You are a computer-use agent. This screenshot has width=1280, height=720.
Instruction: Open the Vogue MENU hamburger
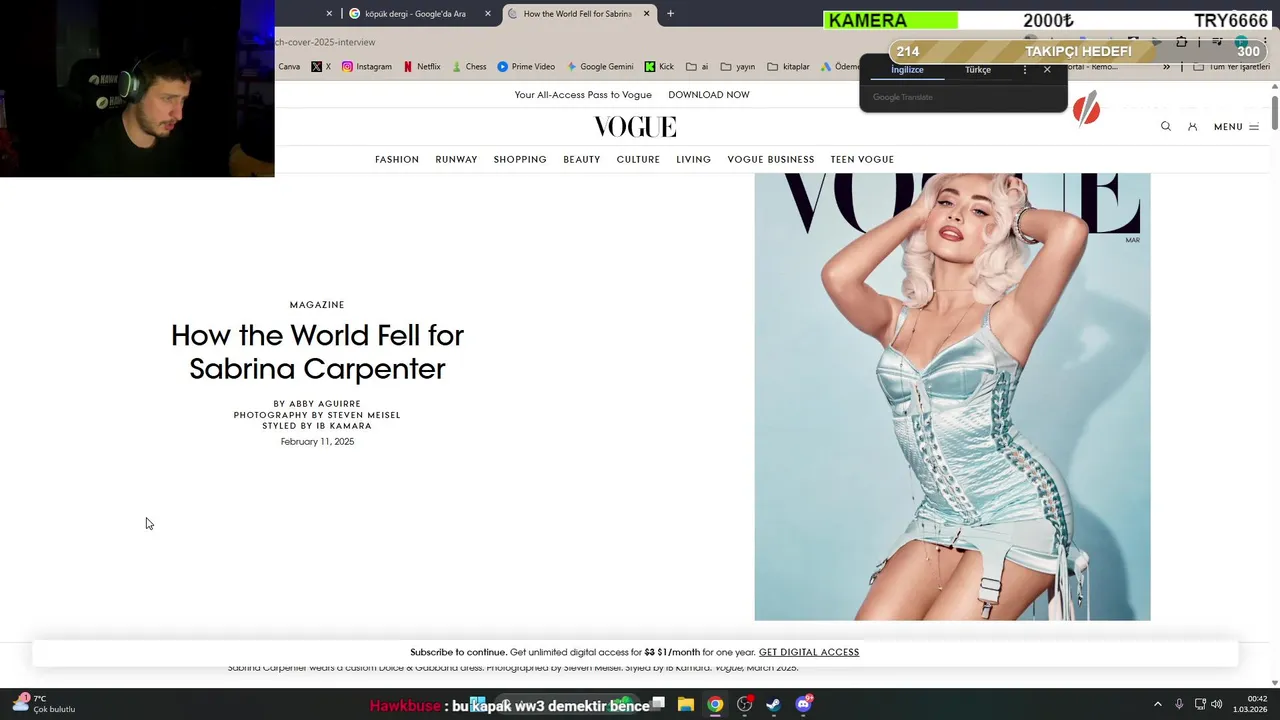point(1236,127)
